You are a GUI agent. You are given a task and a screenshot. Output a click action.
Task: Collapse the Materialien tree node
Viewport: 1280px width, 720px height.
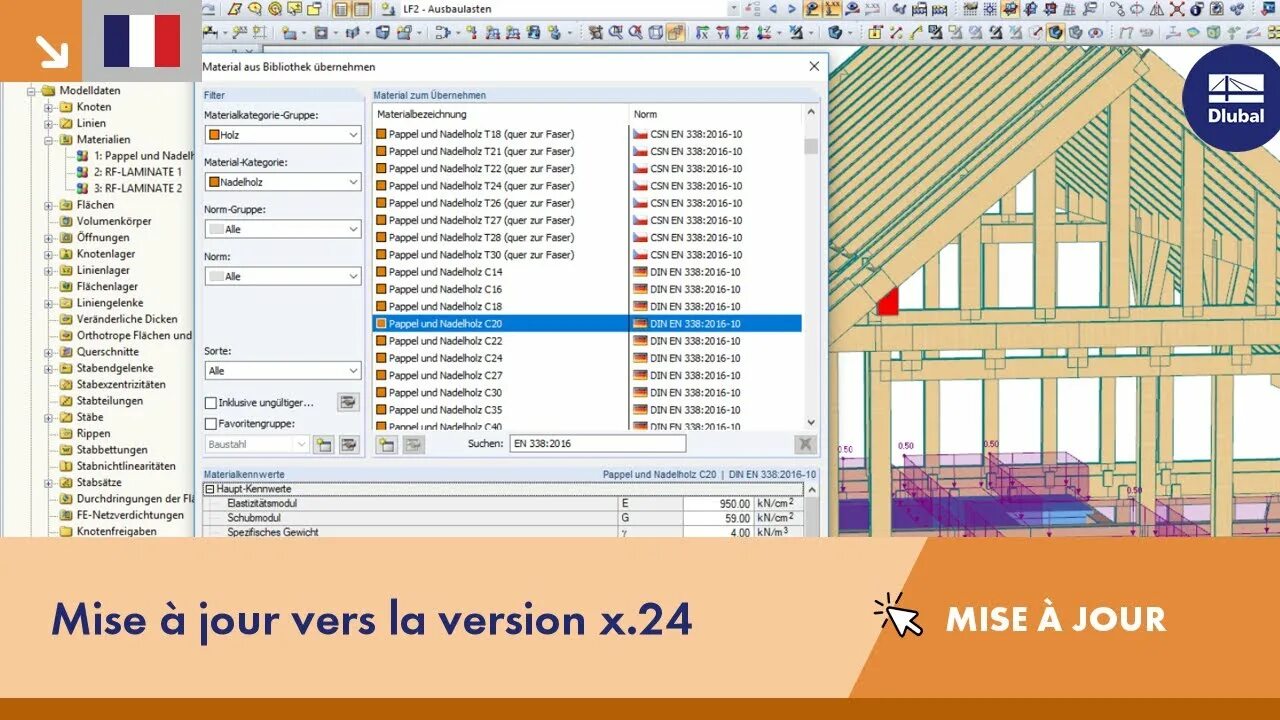pos(48,140)
